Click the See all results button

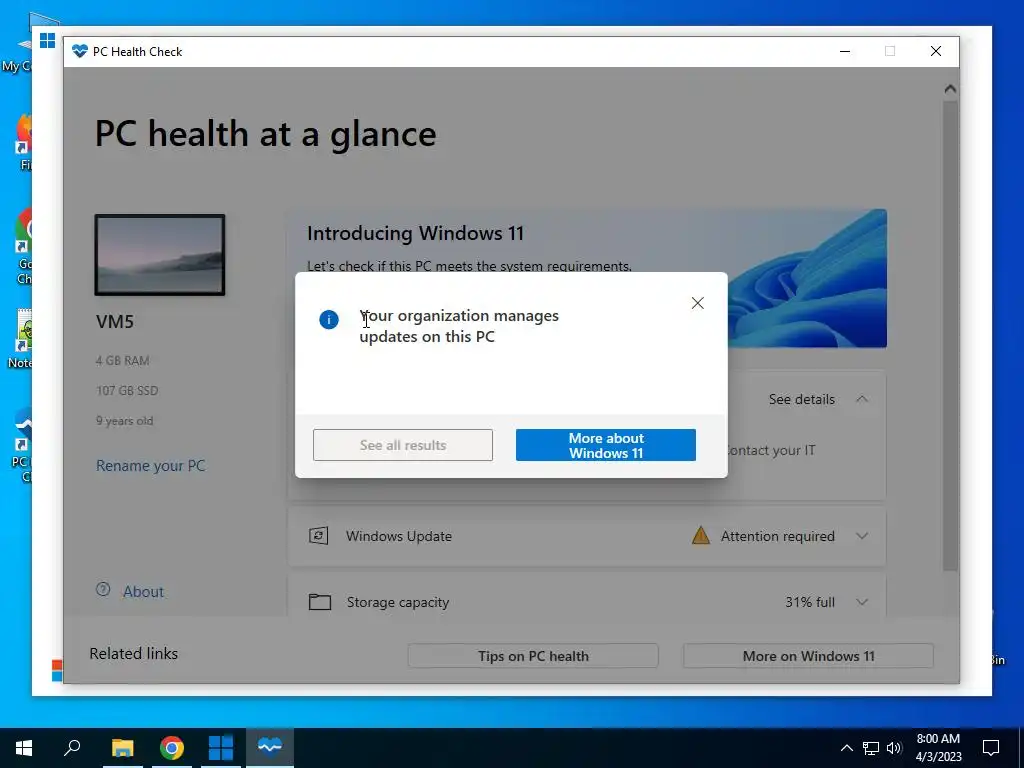pos(403,445)
